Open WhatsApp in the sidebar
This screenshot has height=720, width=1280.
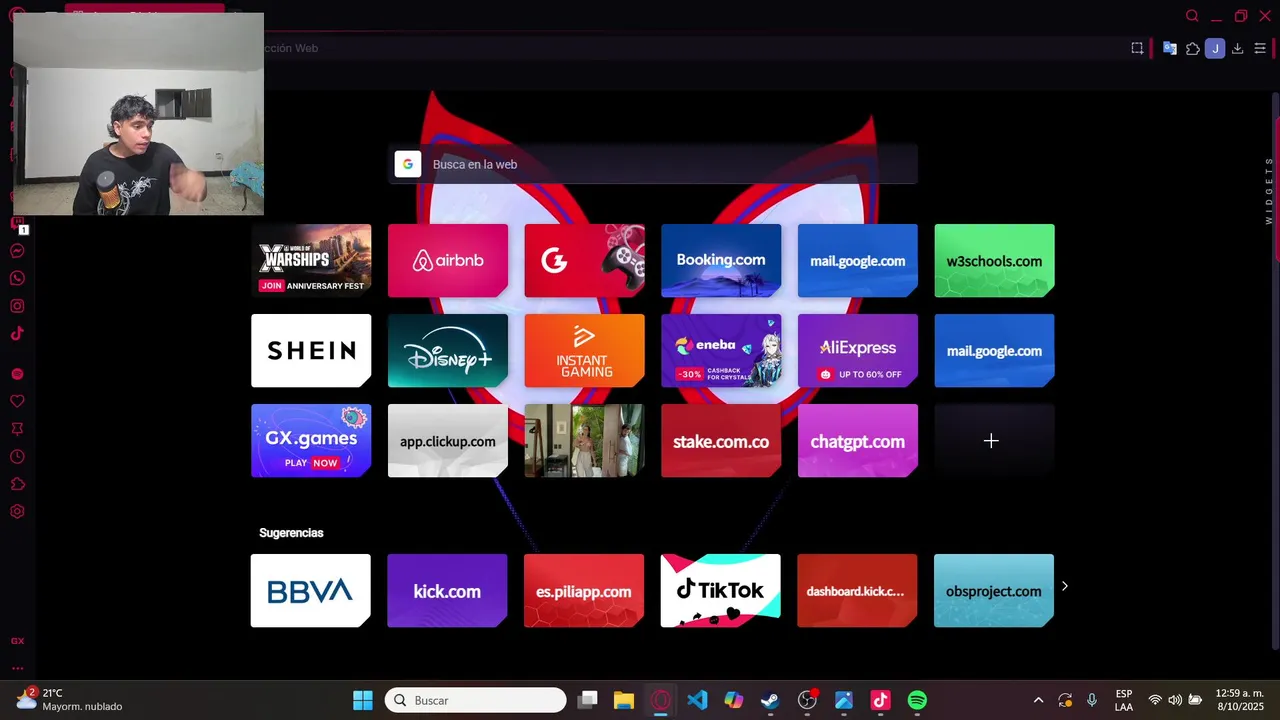pyautogui.click(x=17, y=279)
